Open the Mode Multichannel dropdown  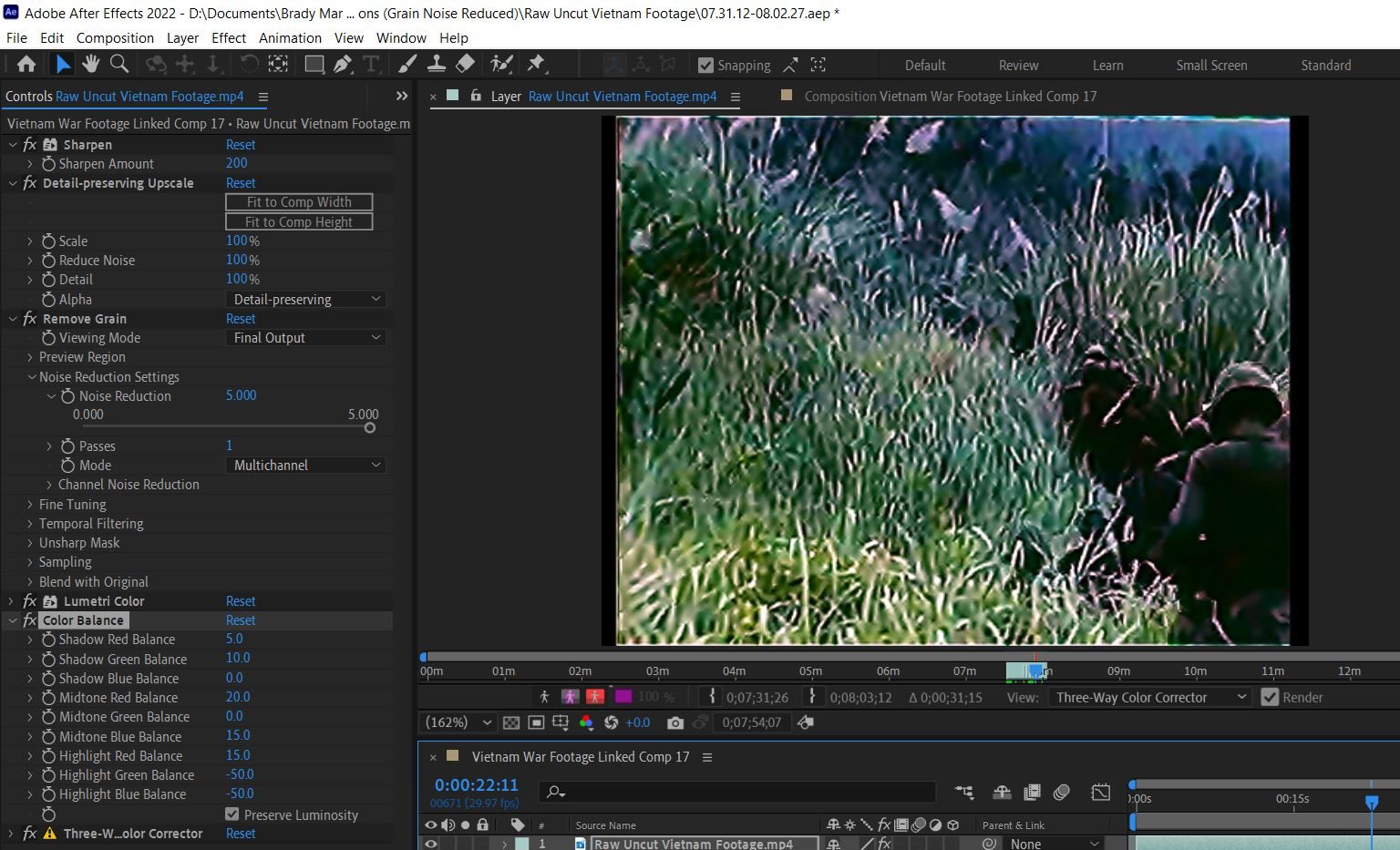pos(305,465)
